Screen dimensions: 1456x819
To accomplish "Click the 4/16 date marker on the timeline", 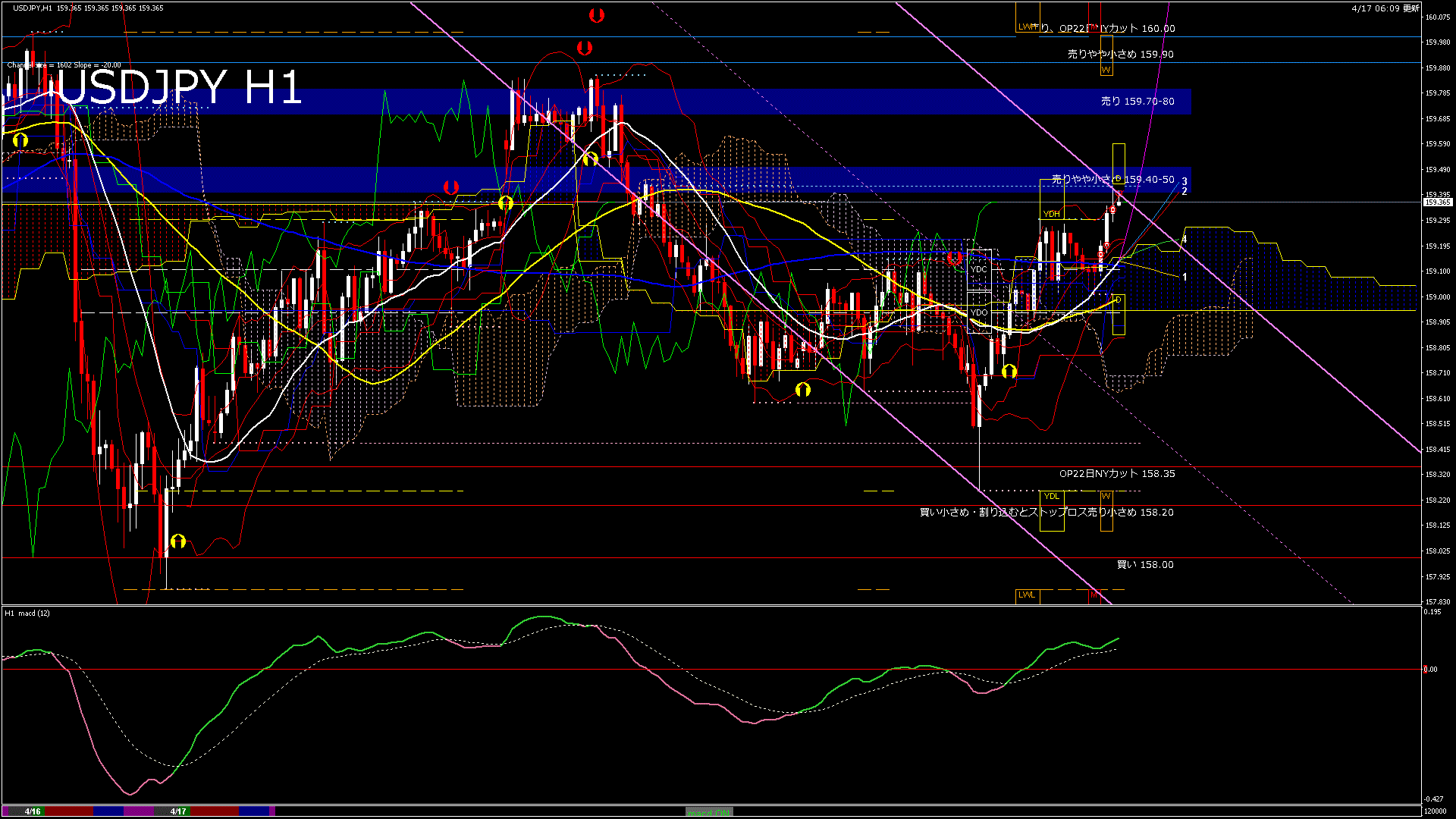I will tap(33, 811).
